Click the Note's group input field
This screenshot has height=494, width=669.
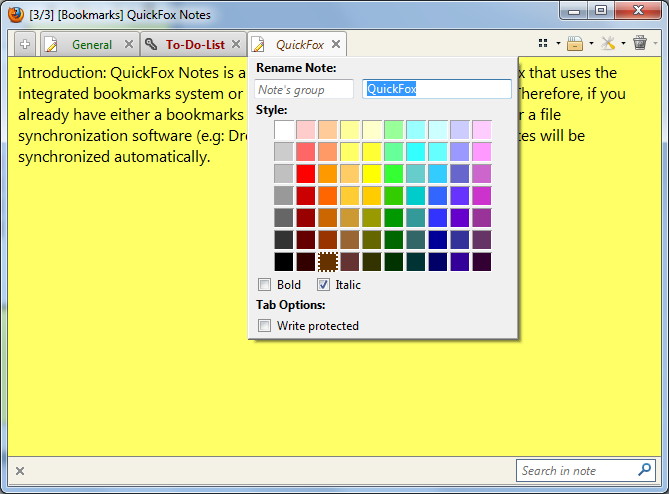point(304,90)
